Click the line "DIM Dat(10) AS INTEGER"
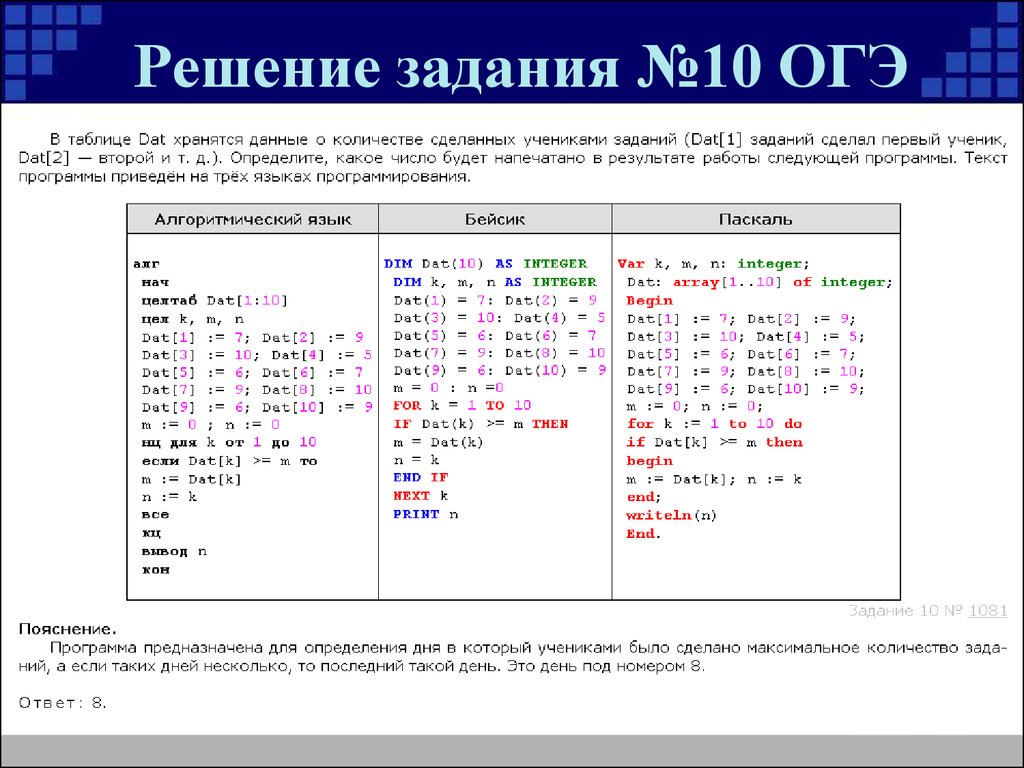Screen dimensions: 1024x768 [x=486, y=264]
